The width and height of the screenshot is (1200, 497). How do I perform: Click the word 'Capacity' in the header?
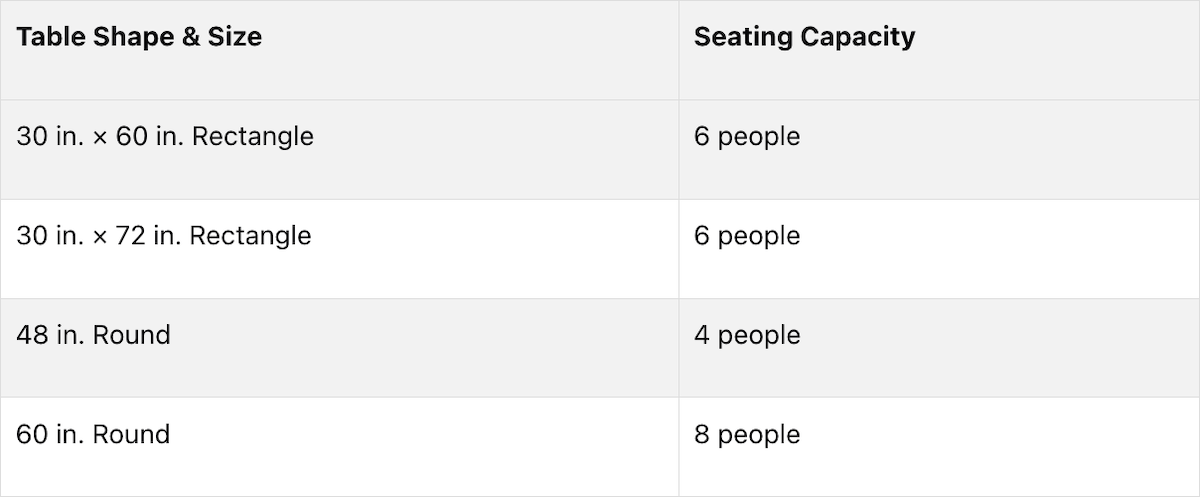(864, 38)
